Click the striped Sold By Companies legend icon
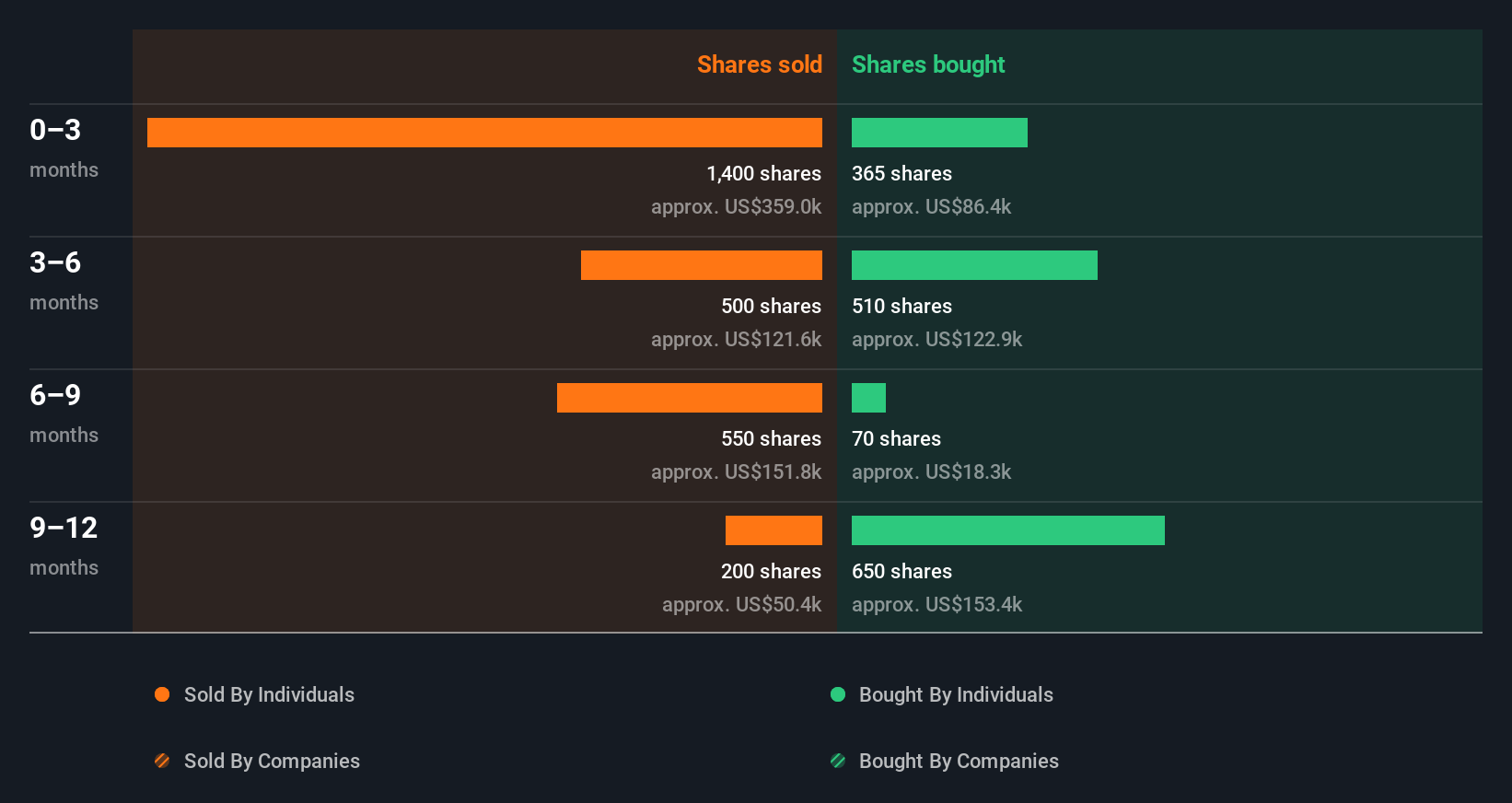 tap(162, 761)
